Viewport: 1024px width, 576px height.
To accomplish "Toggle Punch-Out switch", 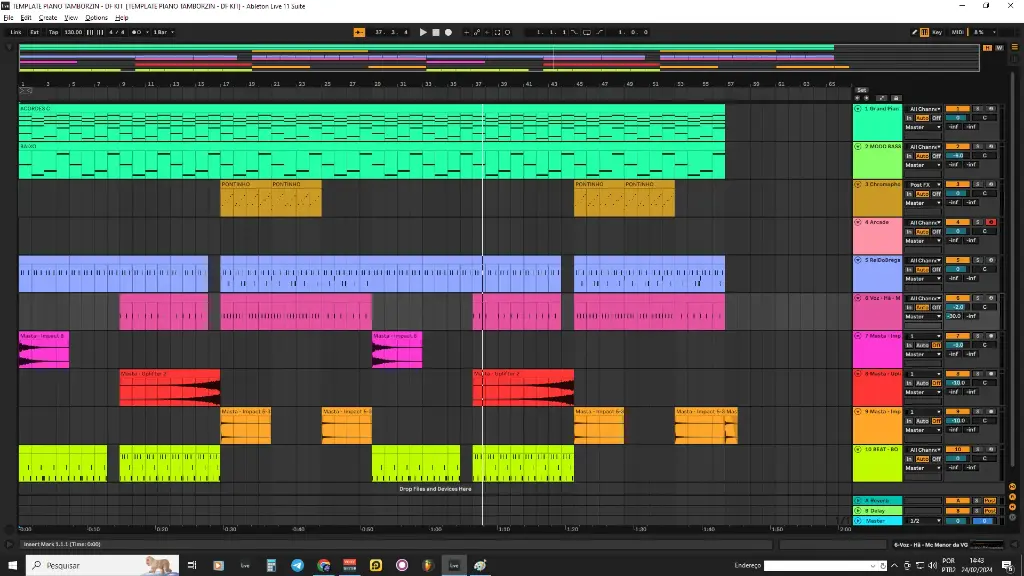I will pos(600,32).
